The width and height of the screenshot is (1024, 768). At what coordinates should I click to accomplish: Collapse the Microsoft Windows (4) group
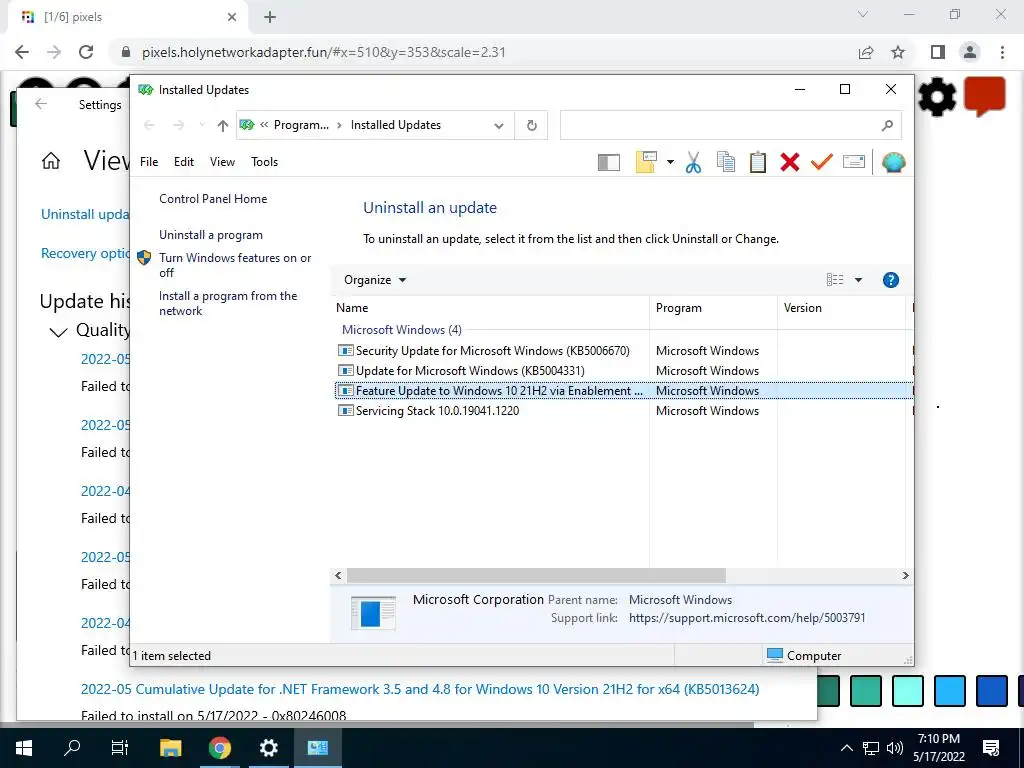(x=402, y=330)
